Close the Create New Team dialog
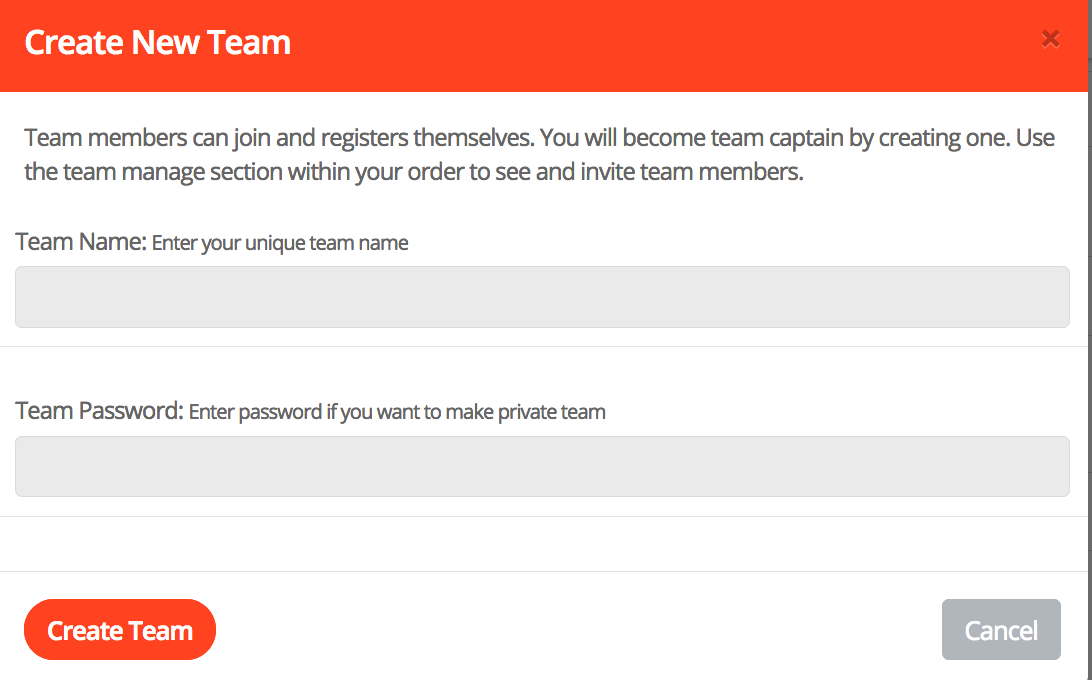The width and height of the screenshot is (1092, 680). point(1050,39)
